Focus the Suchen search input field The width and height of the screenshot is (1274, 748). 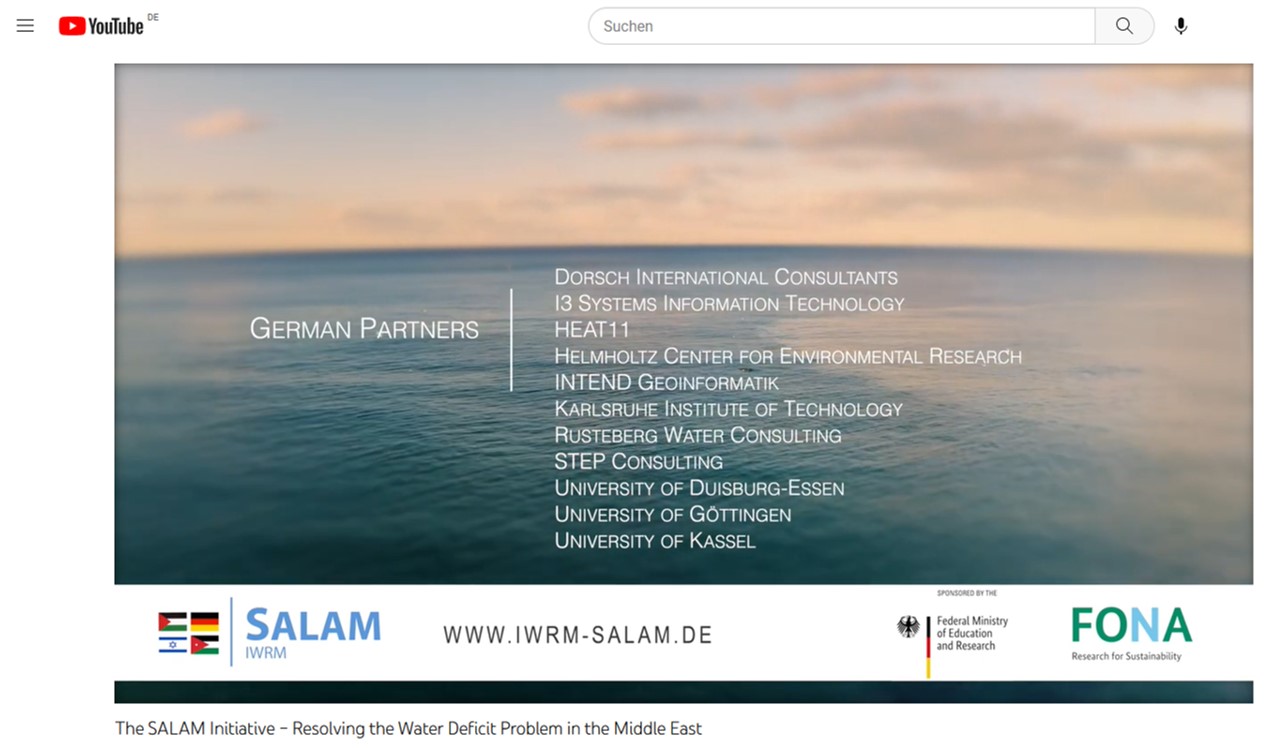pos(840,26)
